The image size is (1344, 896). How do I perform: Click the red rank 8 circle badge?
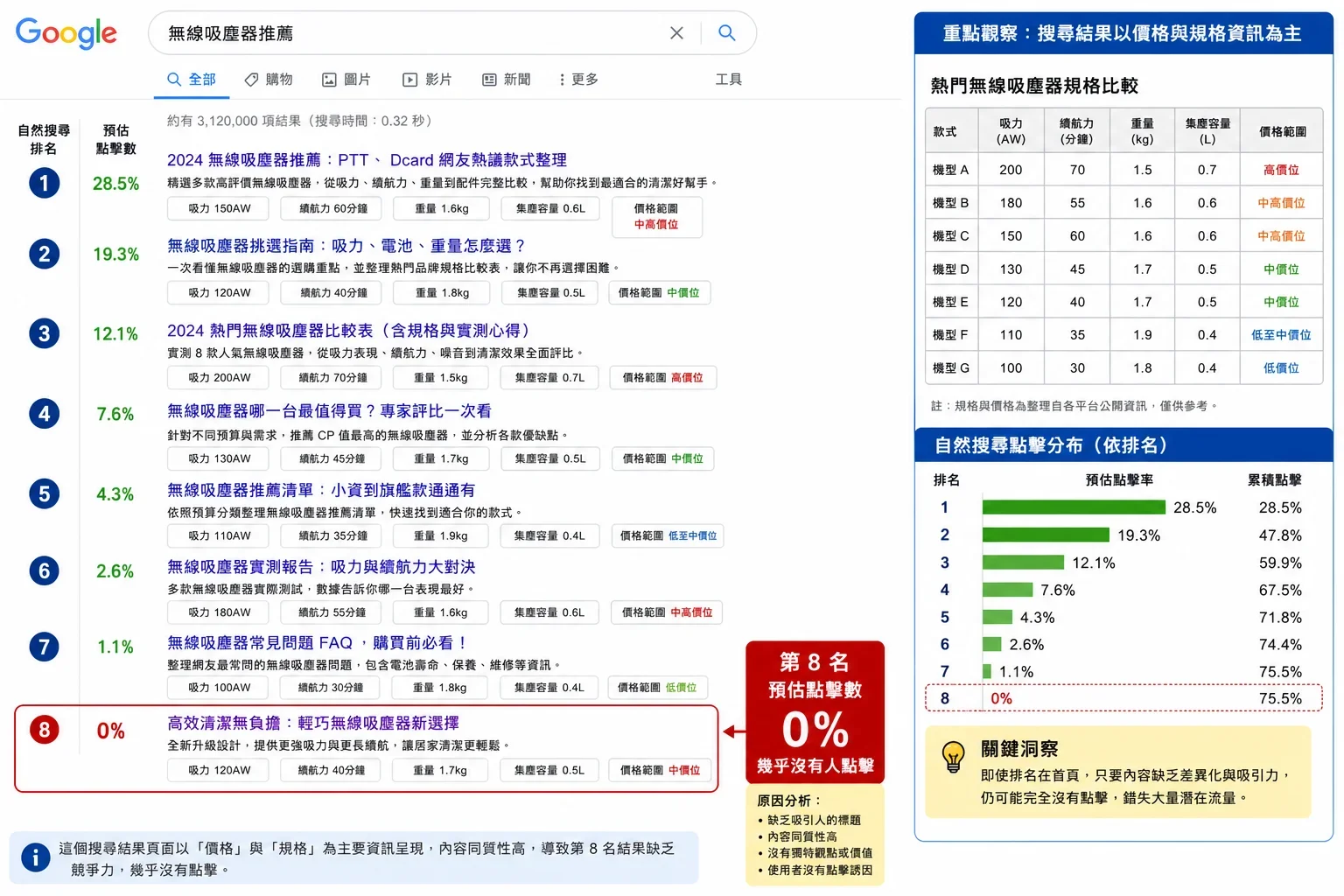click(x=45, y=730)
